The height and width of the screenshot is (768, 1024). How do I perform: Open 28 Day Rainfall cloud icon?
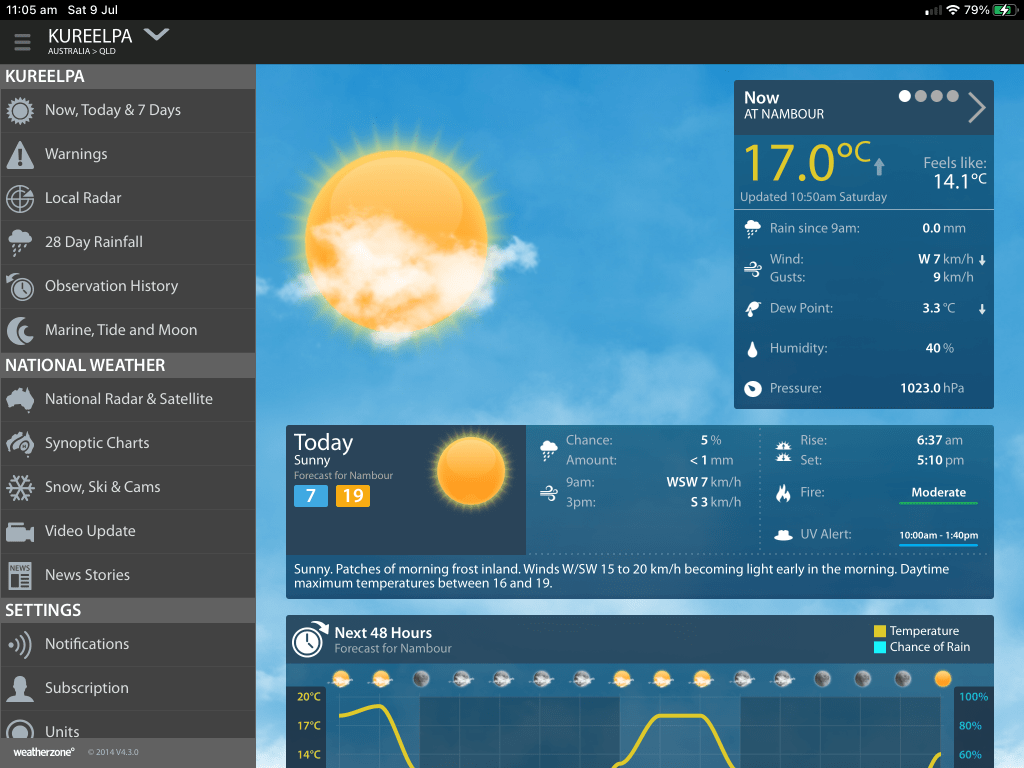[20, 242]
